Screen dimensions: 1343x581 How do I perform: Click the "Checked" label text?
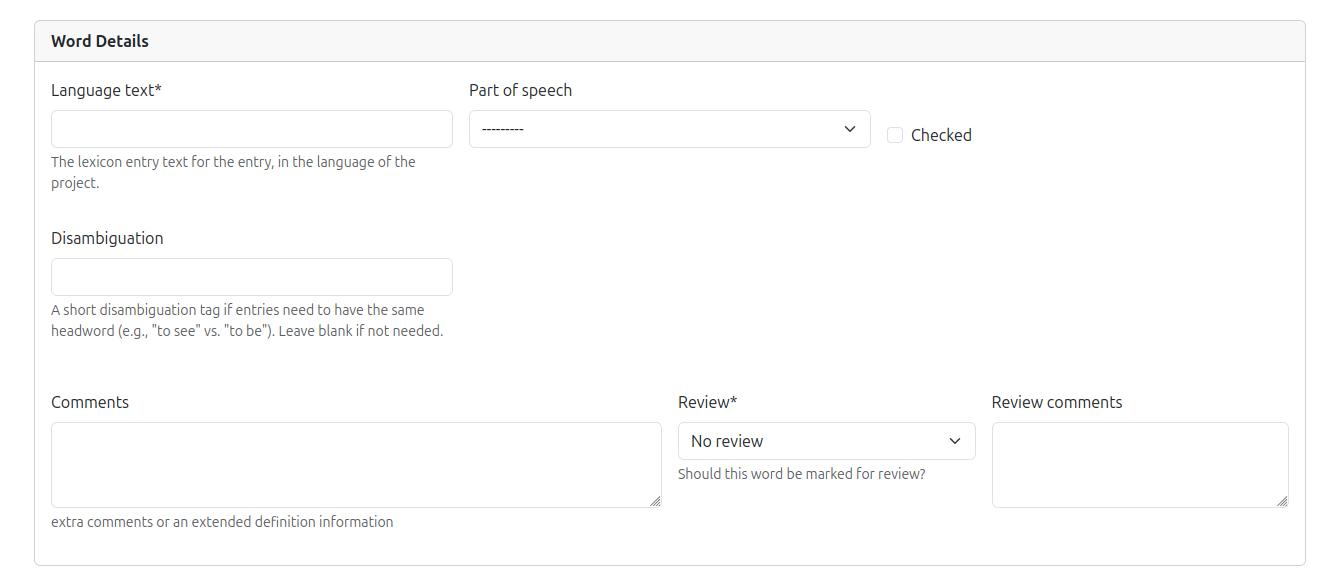[941, 135]
